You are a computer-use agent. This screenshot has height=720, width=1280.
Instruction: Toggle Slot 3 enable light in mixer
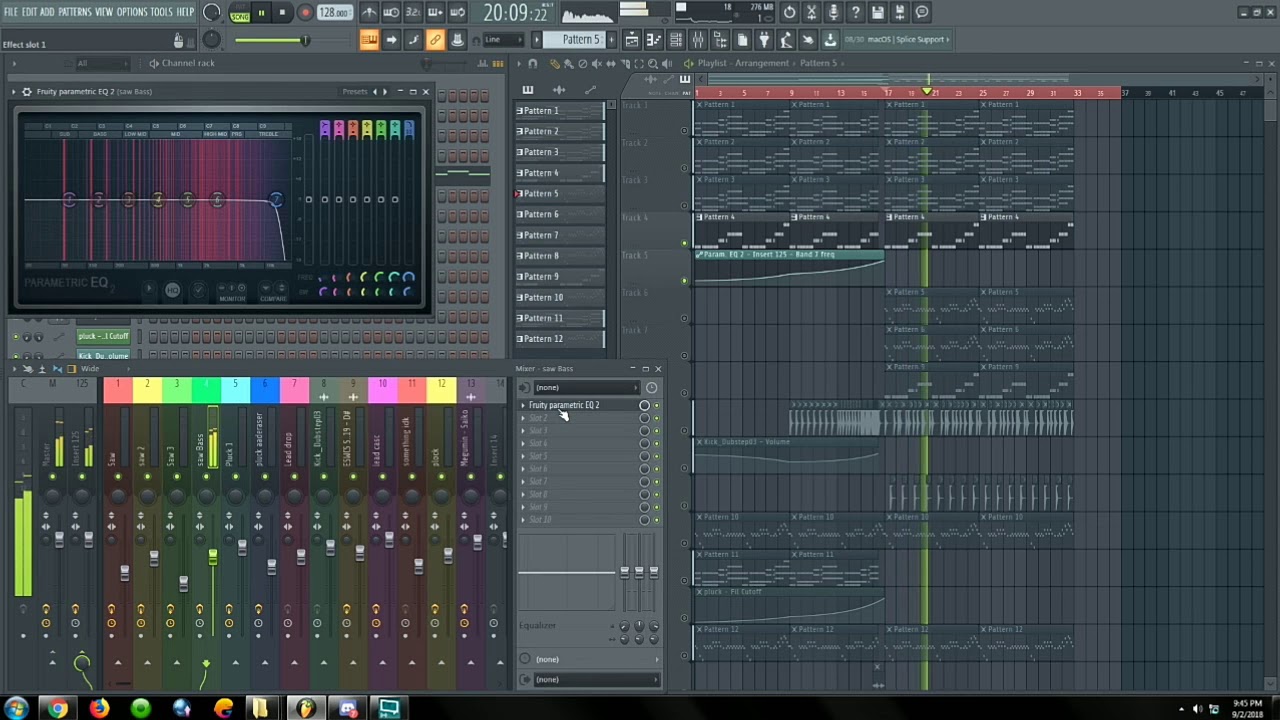[x=657, y=431]
